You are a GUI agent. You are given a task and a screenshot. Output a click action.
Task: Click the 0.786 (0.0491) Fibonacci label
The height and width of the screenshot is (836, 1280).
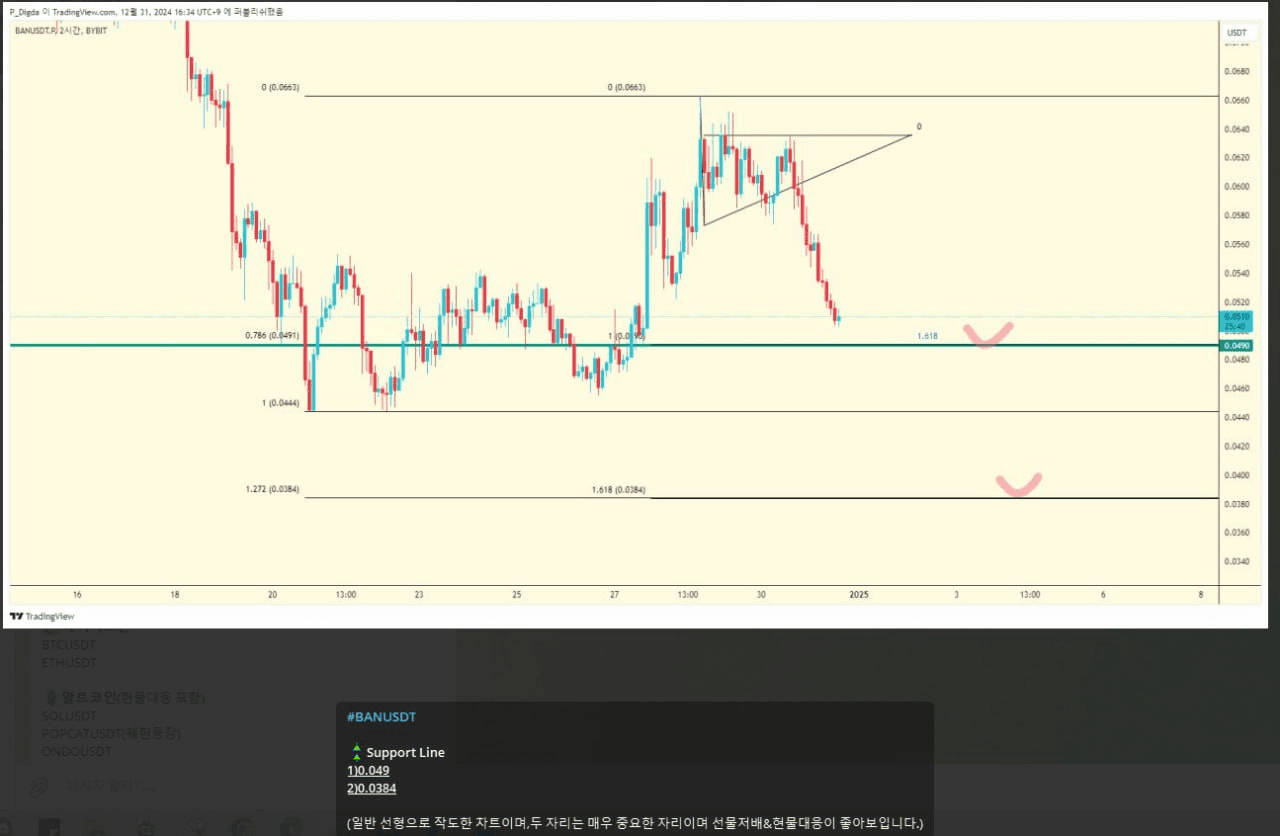click(272, 336)
